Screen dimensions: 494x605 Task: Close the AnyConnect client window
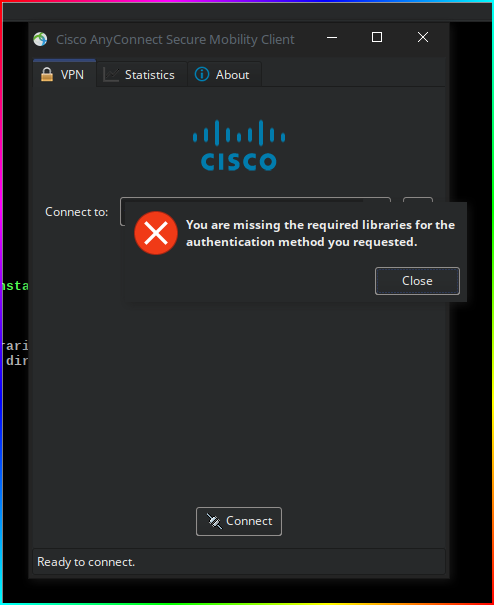(423, 37)
